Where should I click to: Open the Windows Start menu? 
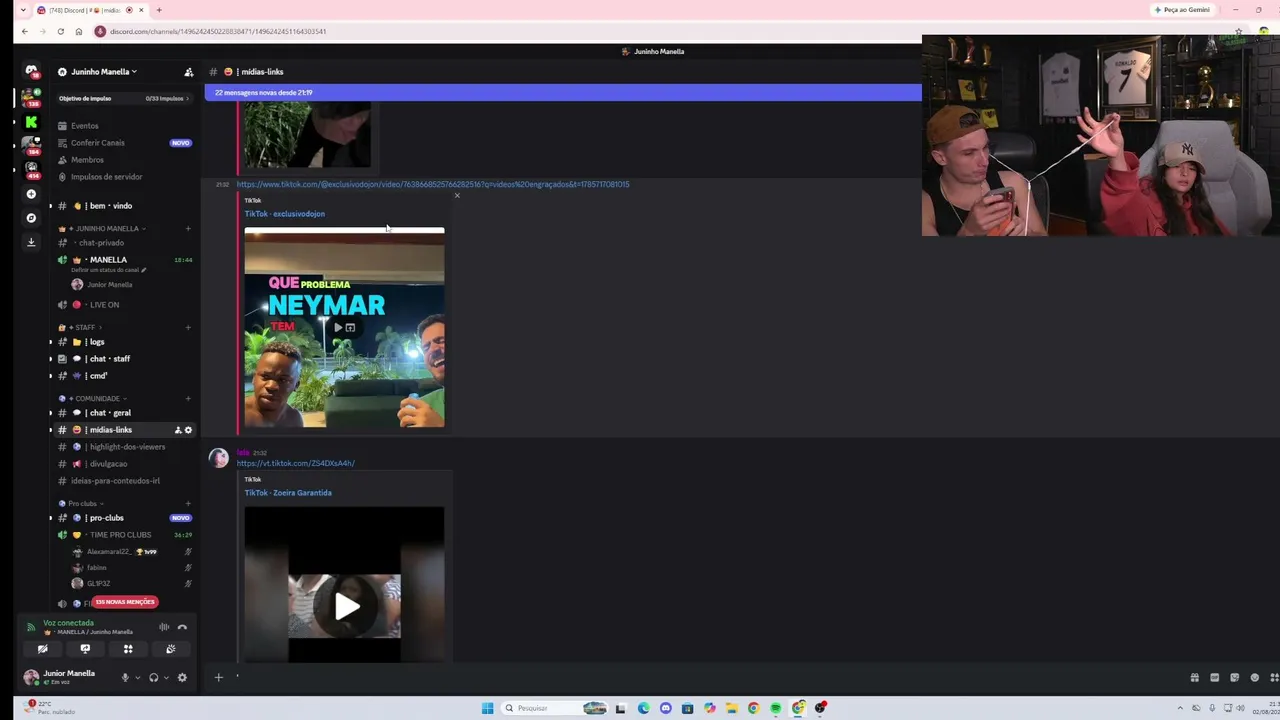487,708
